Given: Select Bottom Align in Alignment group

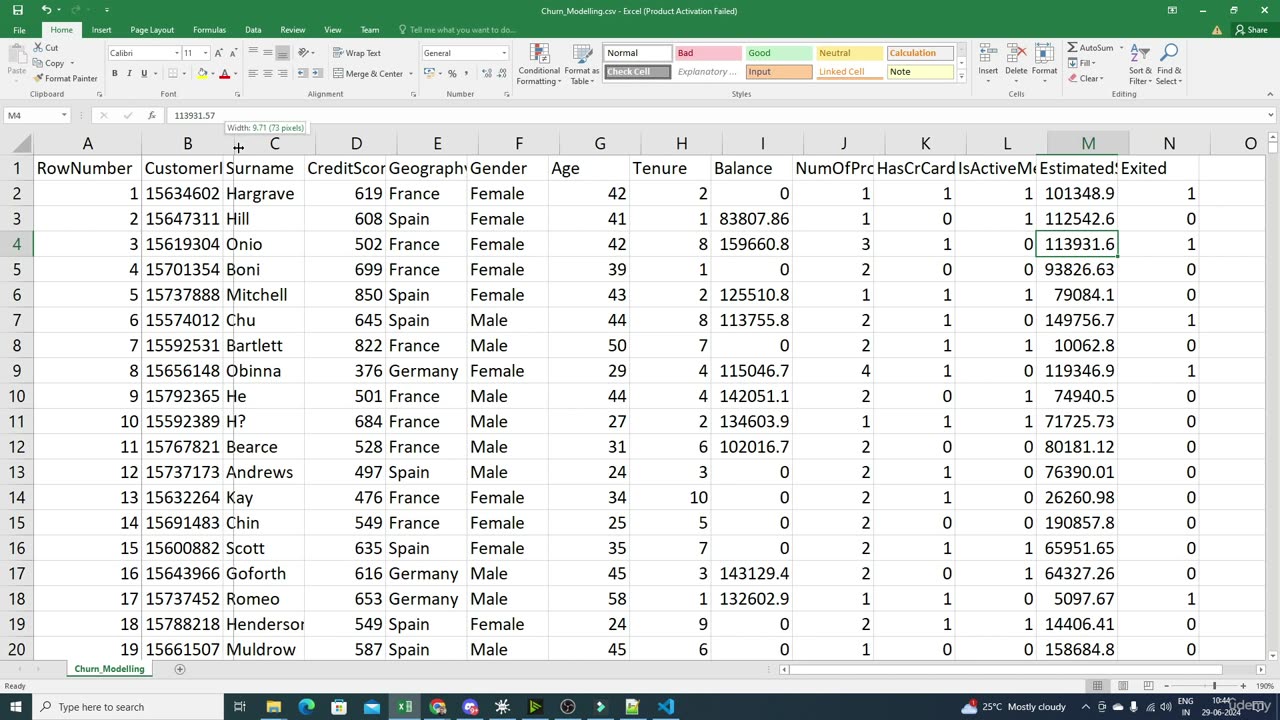Looking at the screenshot, I should [282, 53].
